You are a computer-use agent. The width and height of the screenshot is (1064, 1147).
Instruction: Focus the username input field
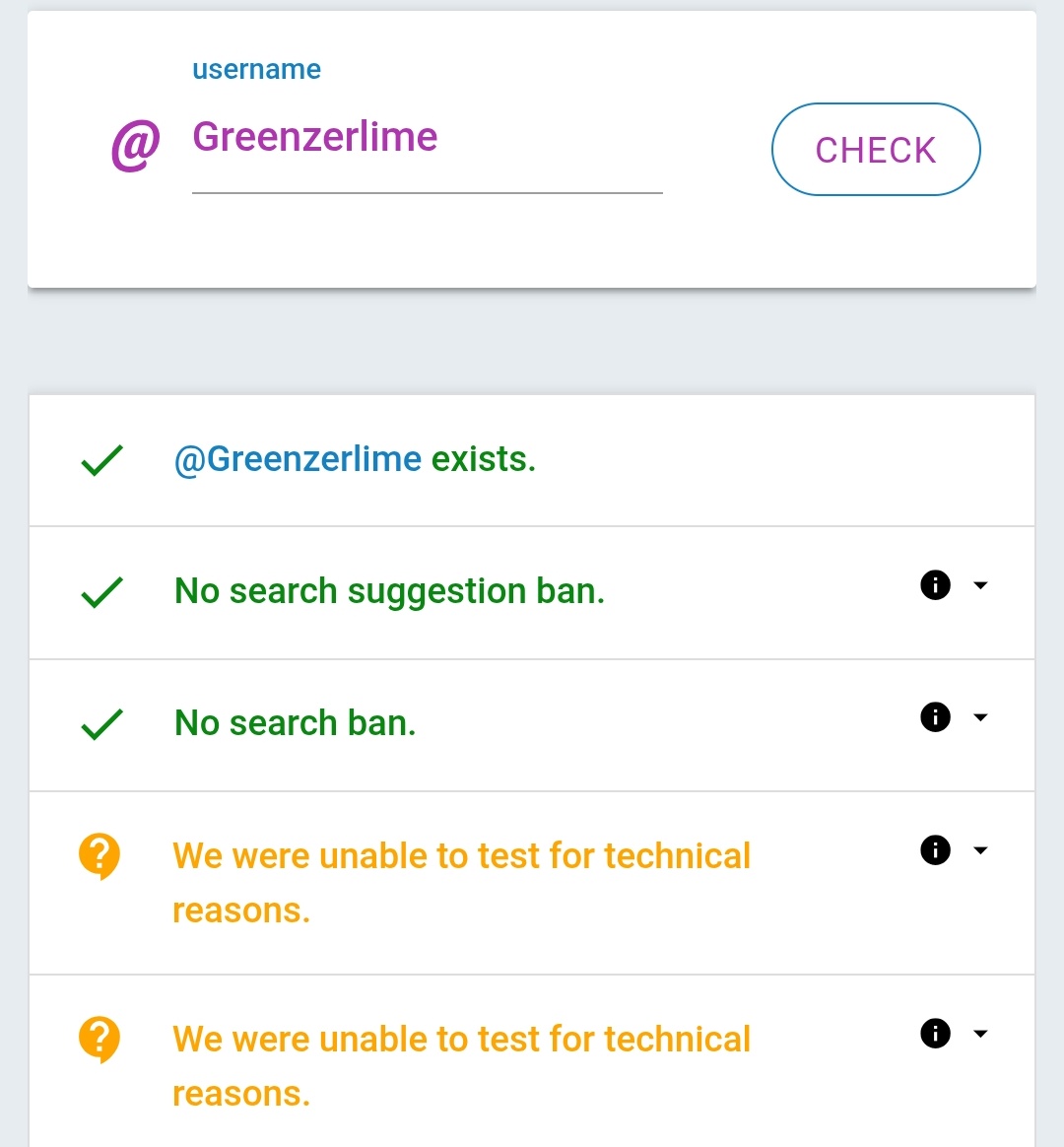(x=427, y=138)
